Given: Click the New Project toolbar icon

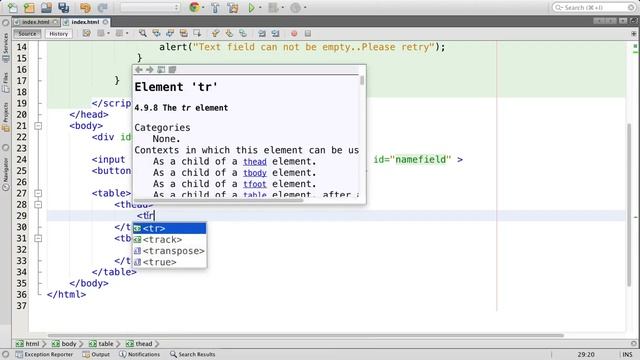Looking at the screenshot, I should click(29, 7).
